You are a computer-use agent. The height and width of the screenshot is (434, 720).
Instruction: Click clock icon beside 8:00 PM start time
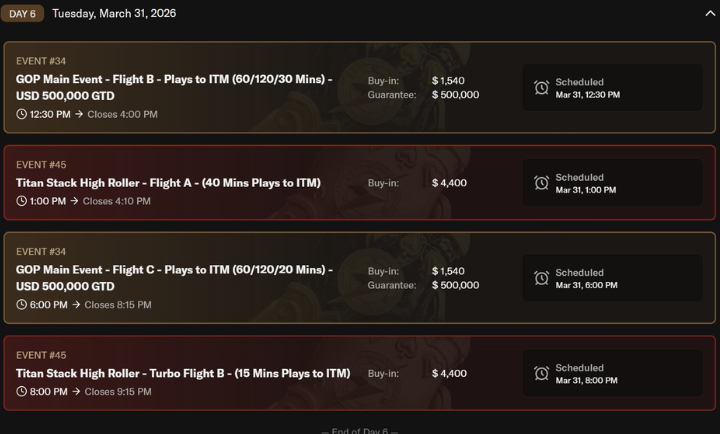(x=22, y=392)
